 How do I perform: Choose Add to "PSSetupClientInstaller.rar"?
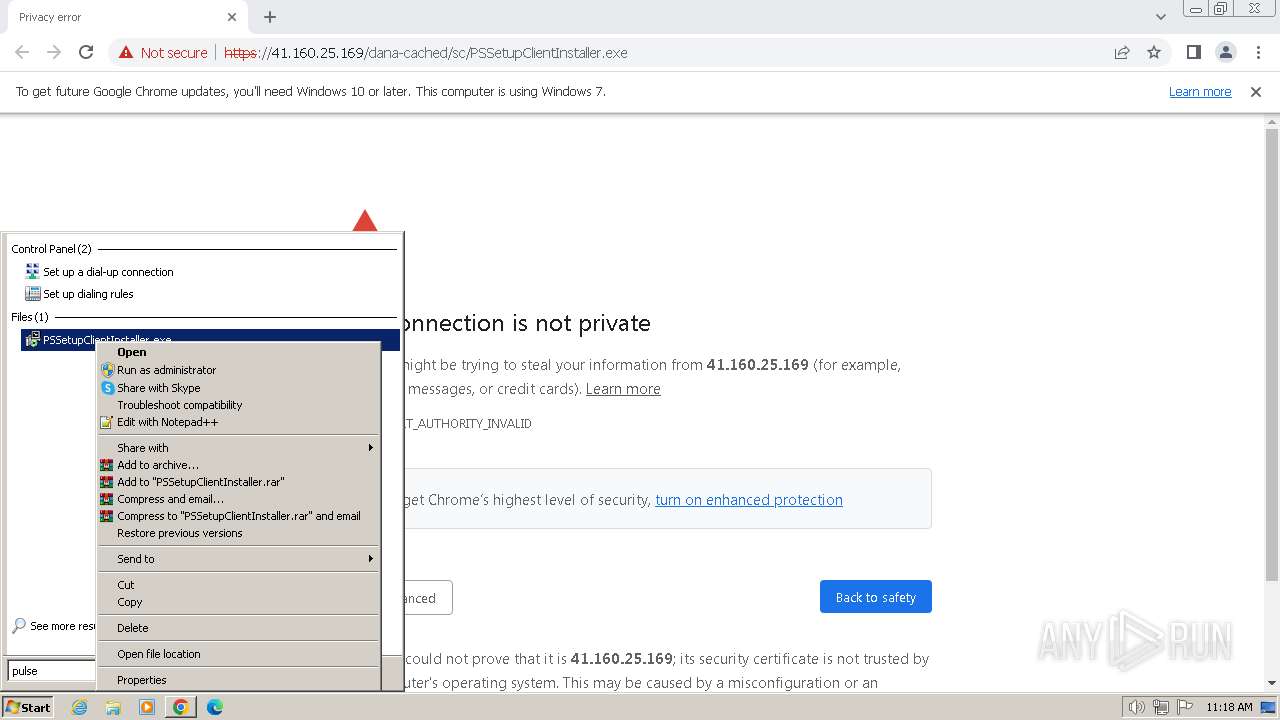tap(239, 482)
